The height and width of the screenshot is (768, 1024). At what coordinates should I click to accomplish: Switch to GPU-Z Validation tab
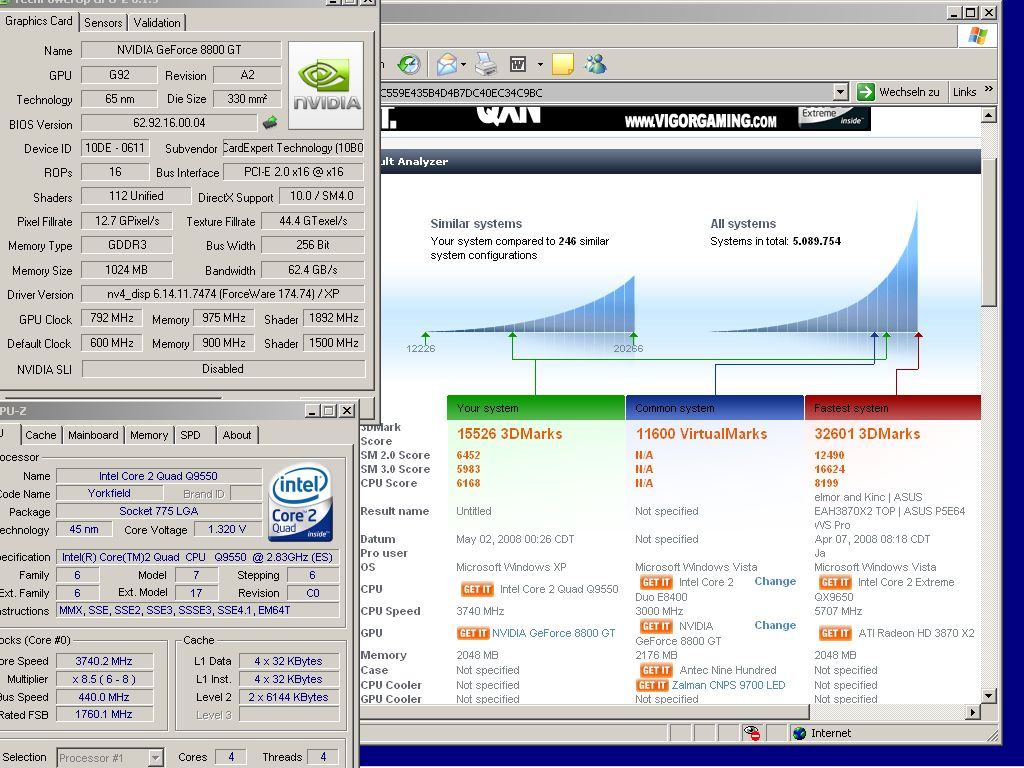click(157, 23)
